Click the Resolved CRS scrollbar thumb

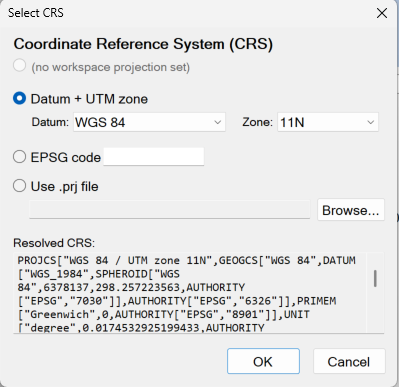[375, 279]
